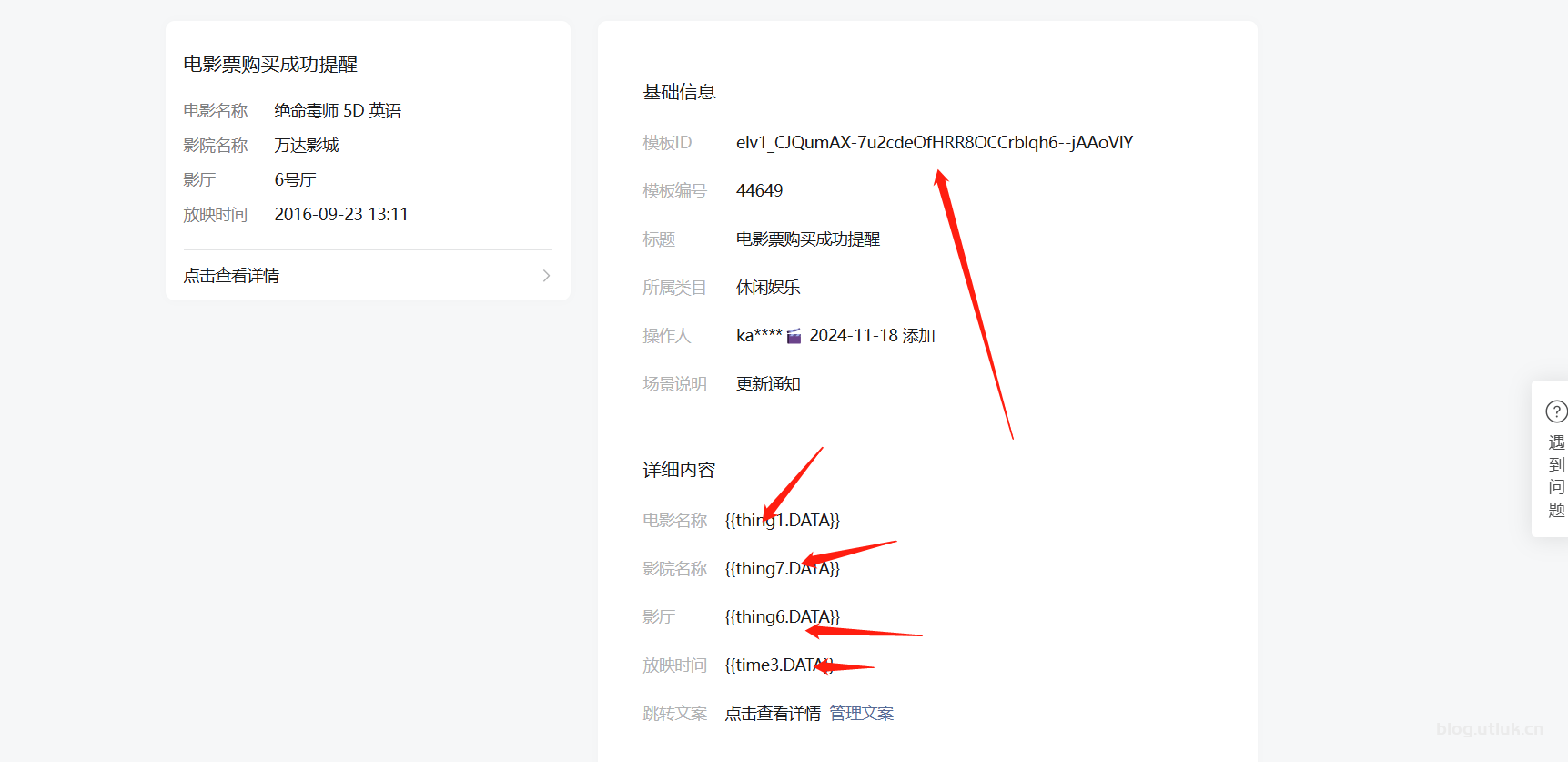Click the category value 休闲娱乐
The height and width of the screenshot is (762, 1568).
click(x=768, y=288)
